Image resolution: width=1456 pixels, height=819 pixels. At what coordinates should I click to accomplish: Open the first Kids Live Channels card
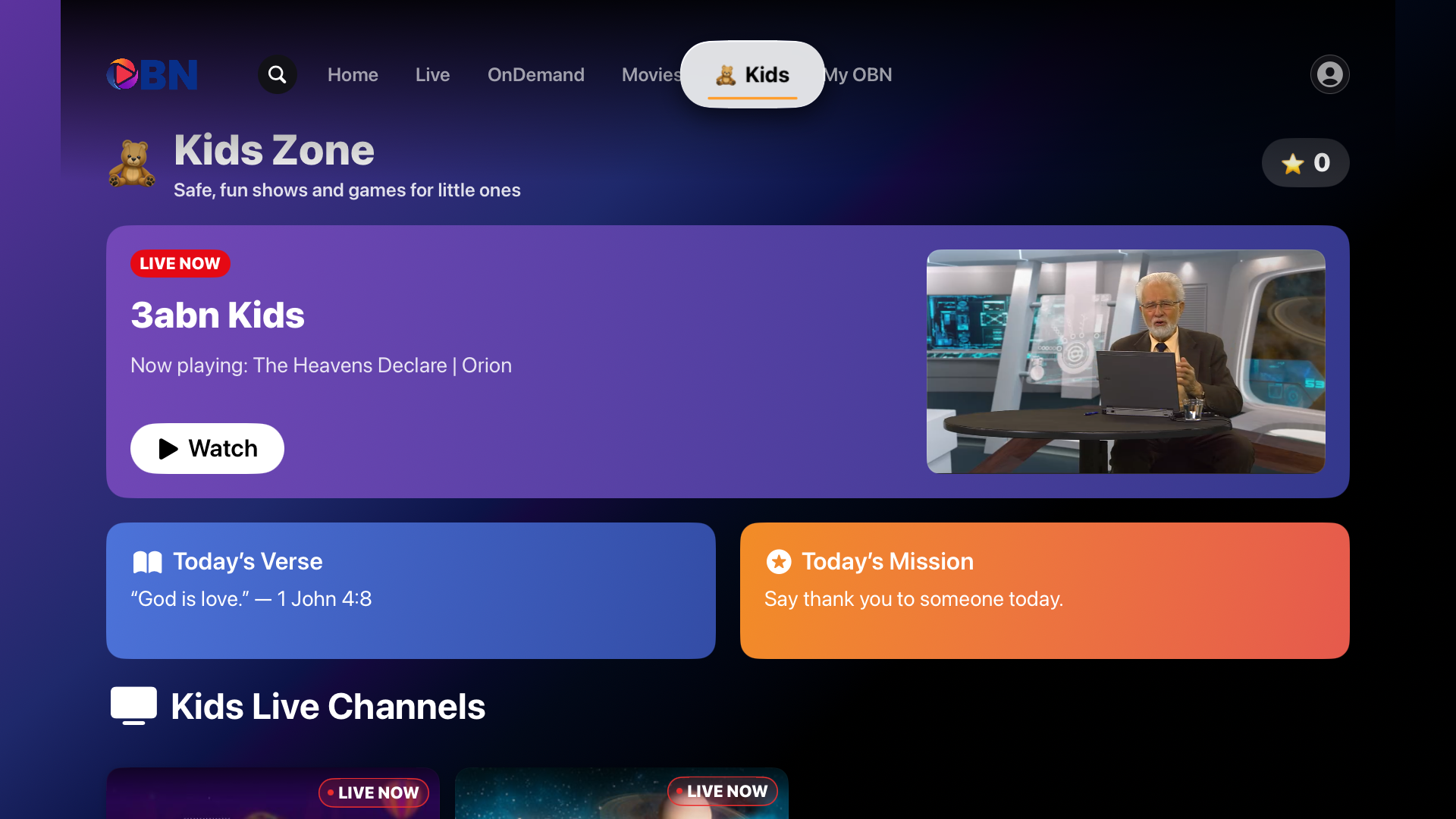(x=273, y=793)
